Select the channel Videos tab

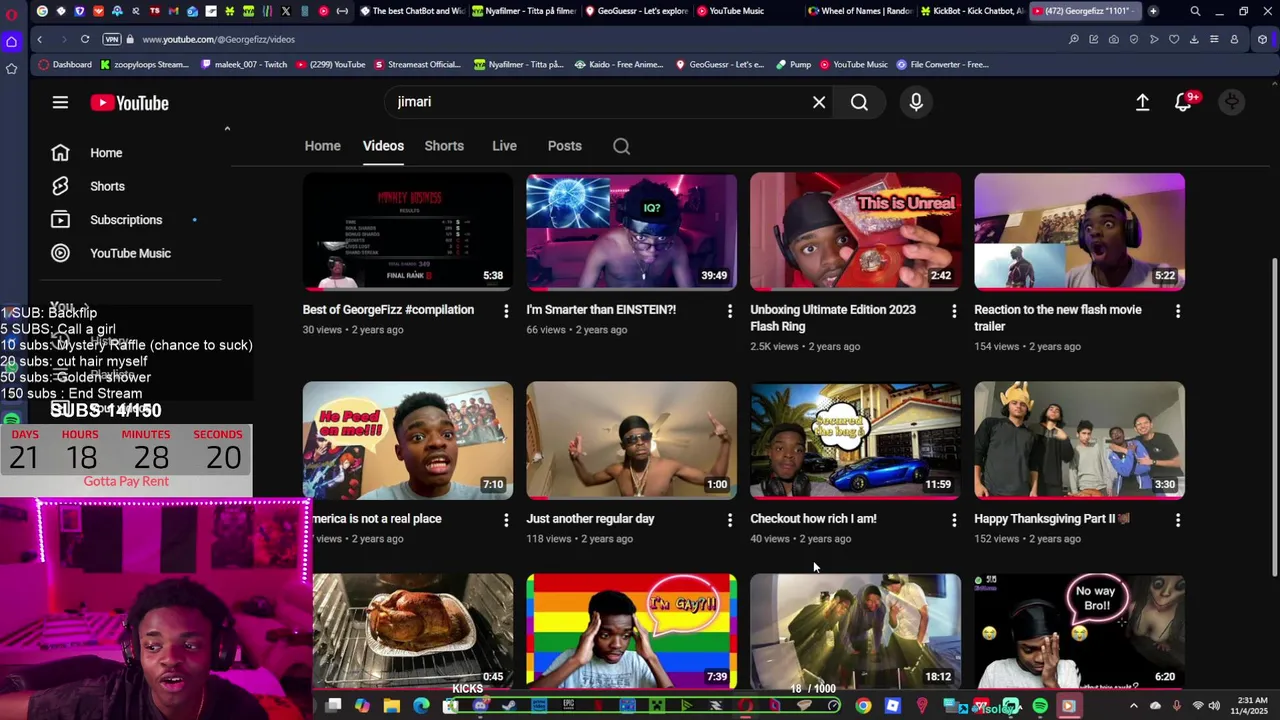point(383,146)
